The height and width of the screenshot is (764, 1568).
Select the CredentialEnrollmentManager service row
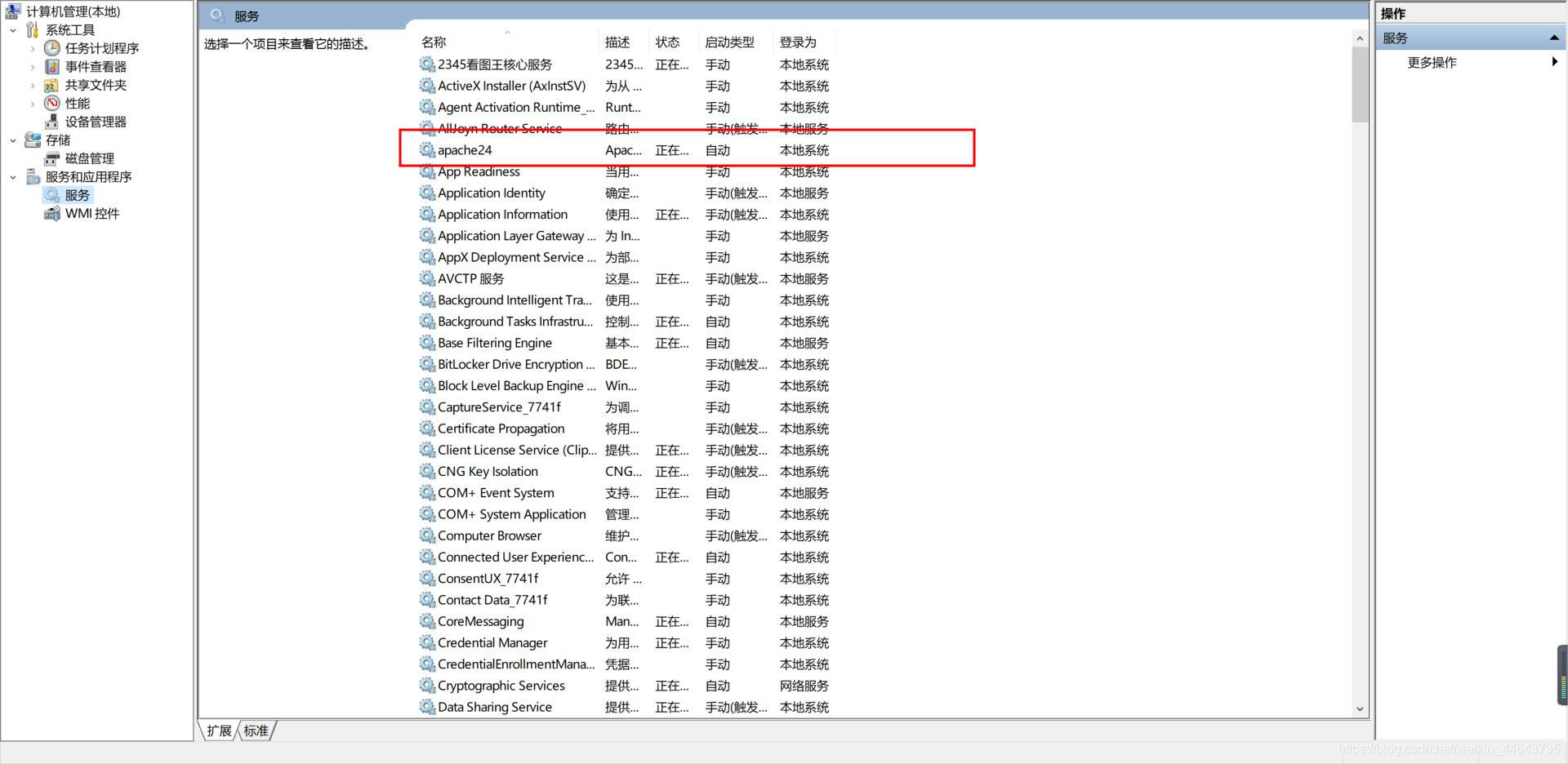(x=626, y=664)
